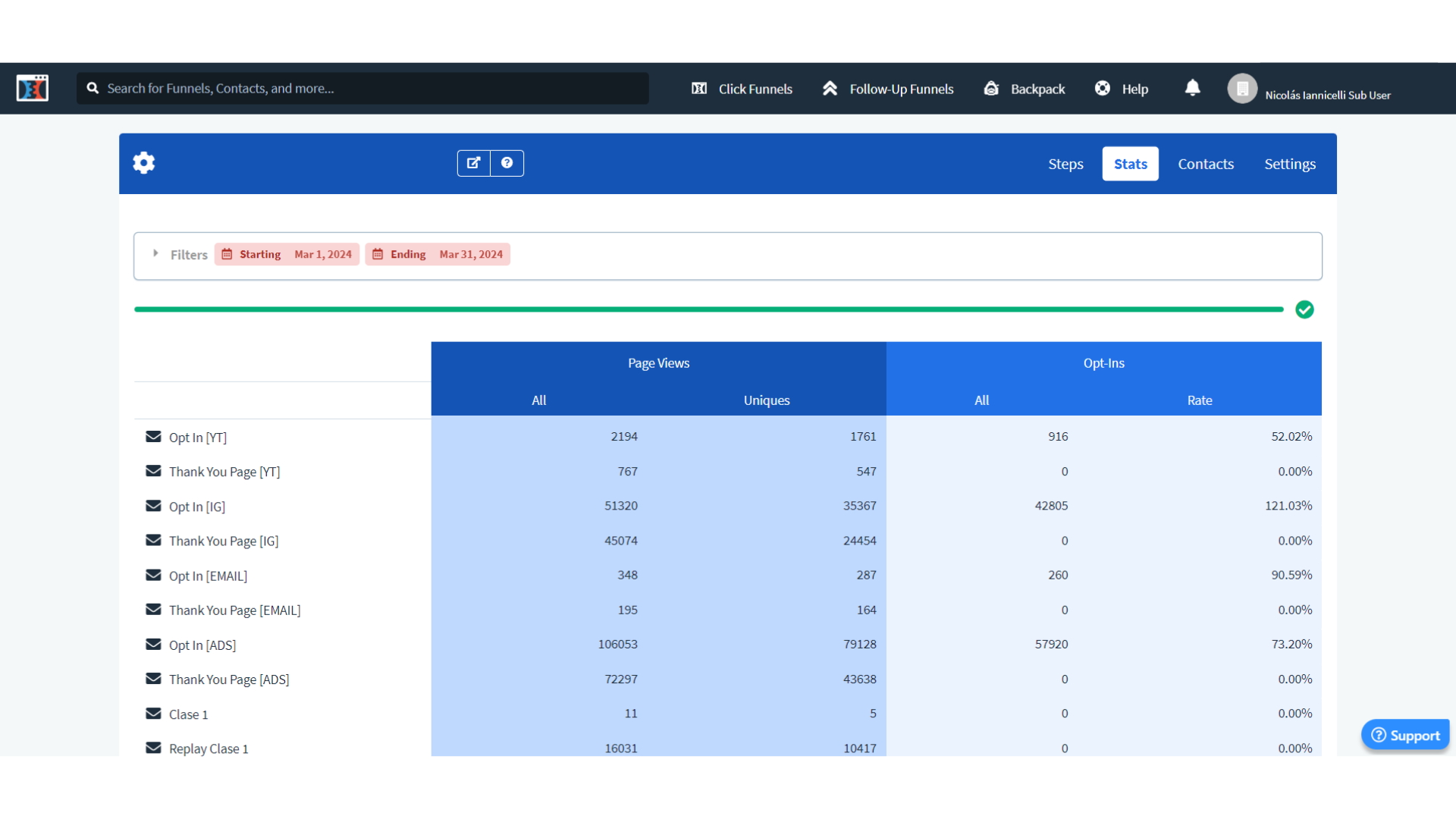Image resolution: width=1456 pixels, height=819 pixels.
Task: Click the Replay Clase 1 envelope icon
Action: [153, 748]
